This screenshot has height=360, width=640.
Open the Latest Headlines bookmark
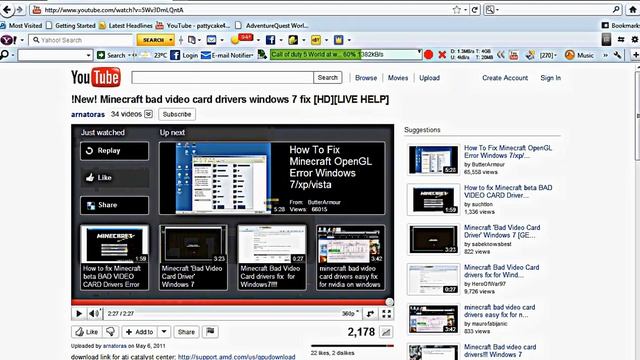126,25
